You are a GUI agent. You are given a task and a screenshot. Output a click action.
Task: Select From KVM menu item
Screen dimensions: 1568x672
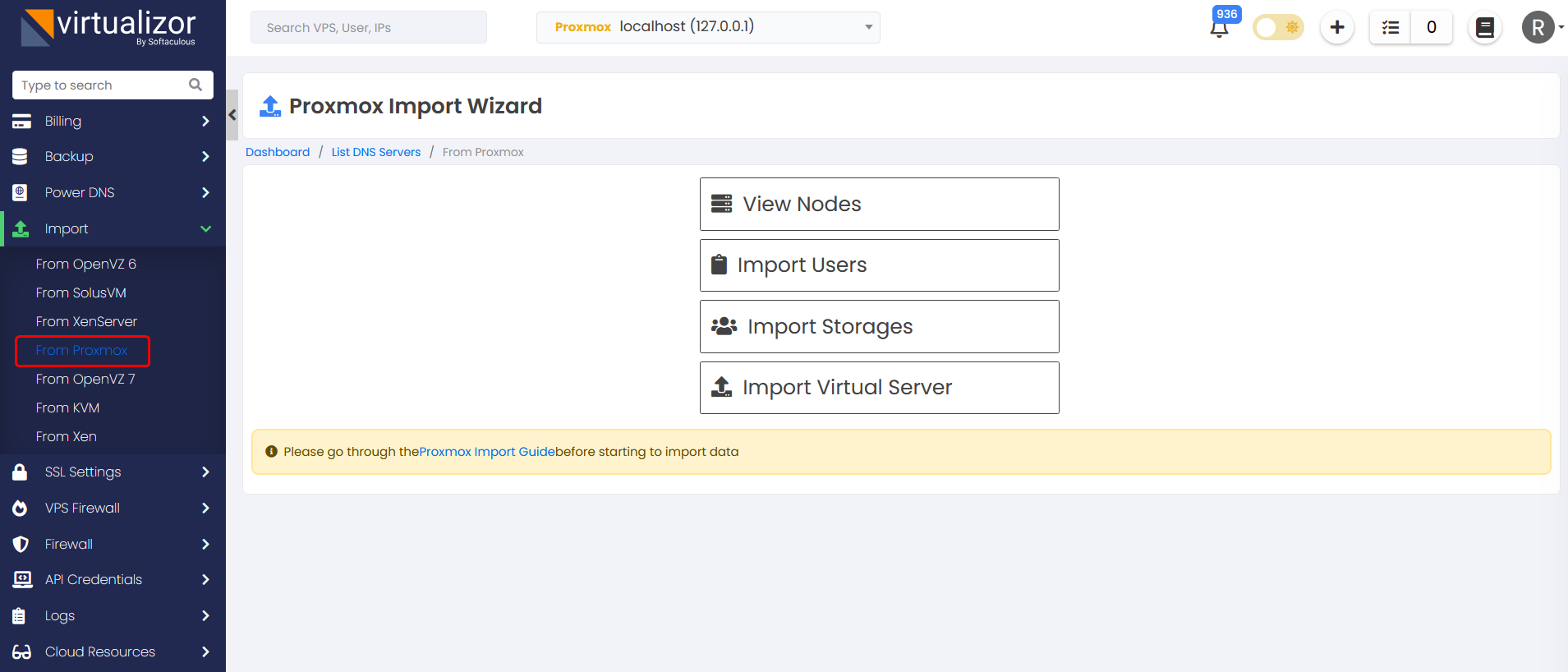67,407
